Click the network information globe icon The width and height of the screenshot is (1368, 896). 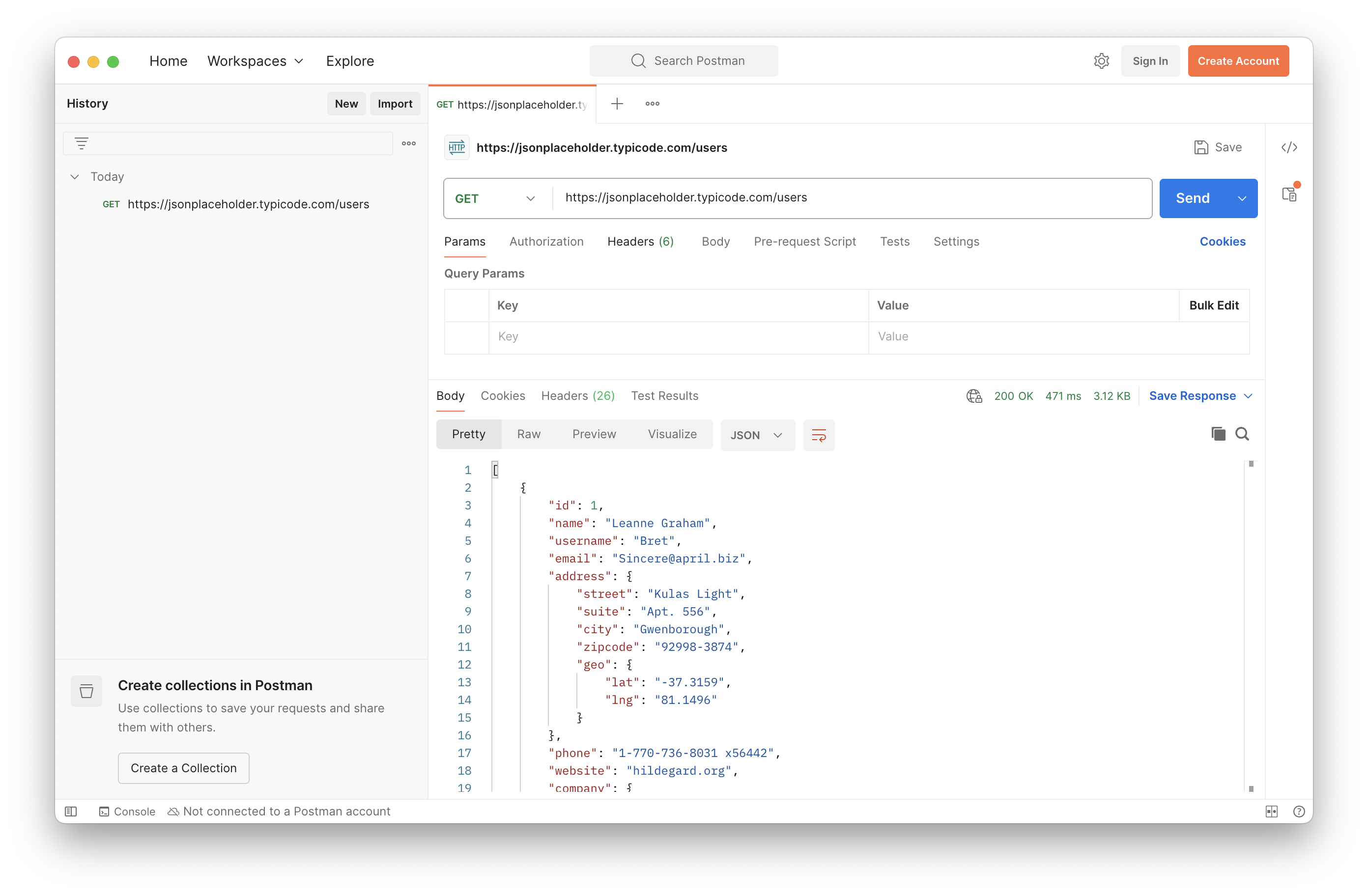tap(974, 396)
